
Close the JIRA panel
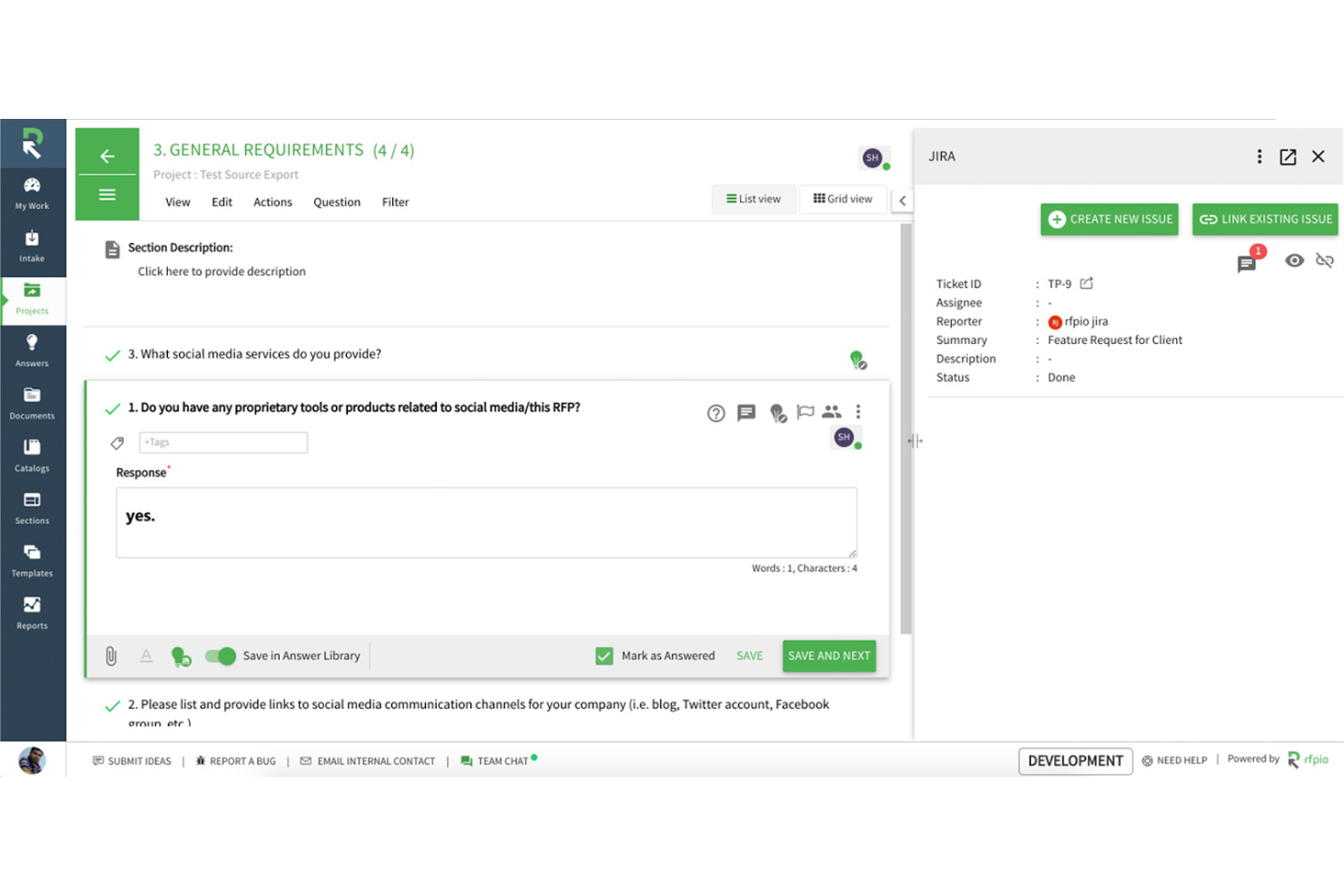click(1319, 157)
